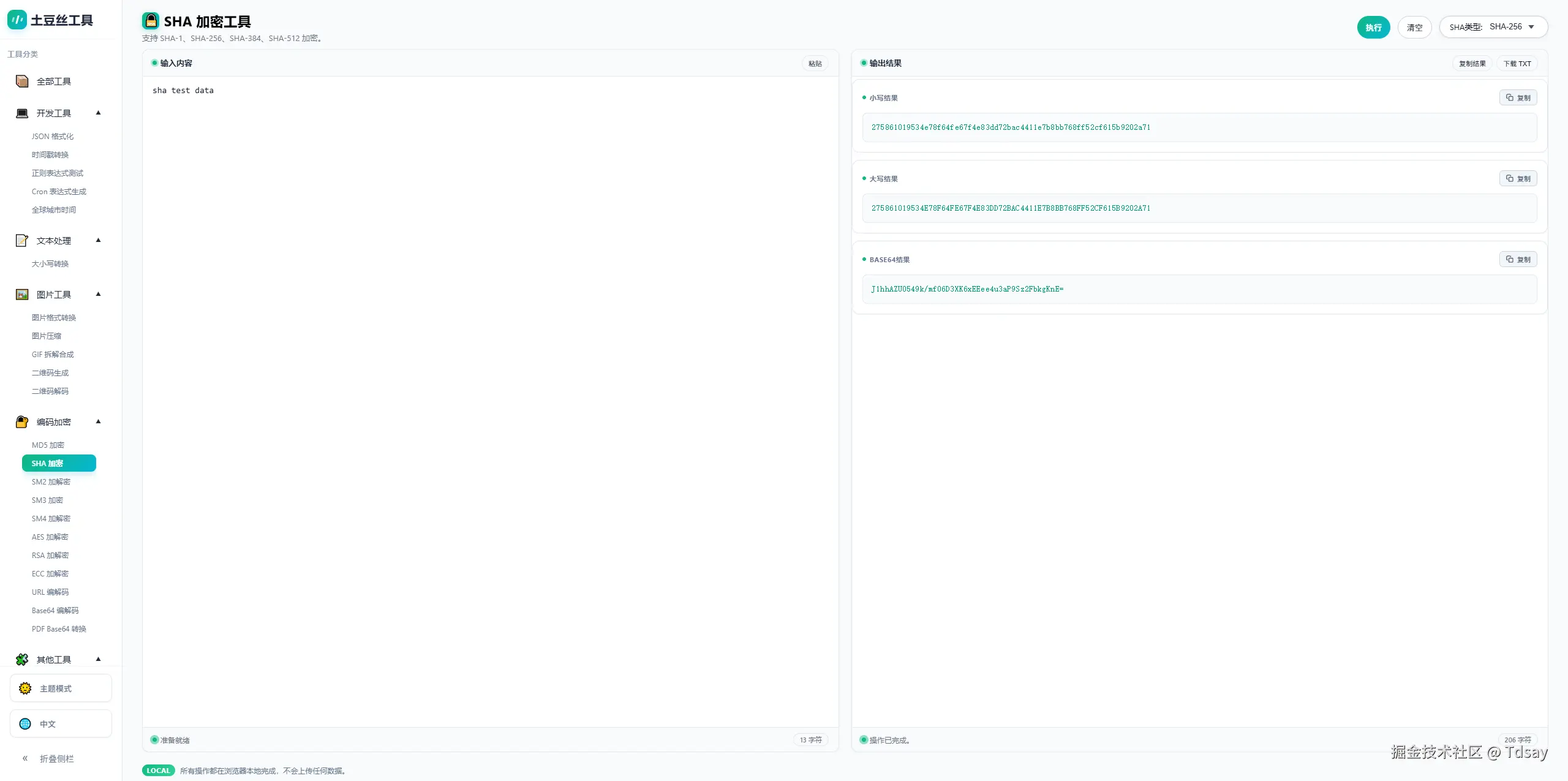This screenshot has height=781, width=1568.
Task: Click 下载 TXT button
Action: click(x=1517, y=64)
